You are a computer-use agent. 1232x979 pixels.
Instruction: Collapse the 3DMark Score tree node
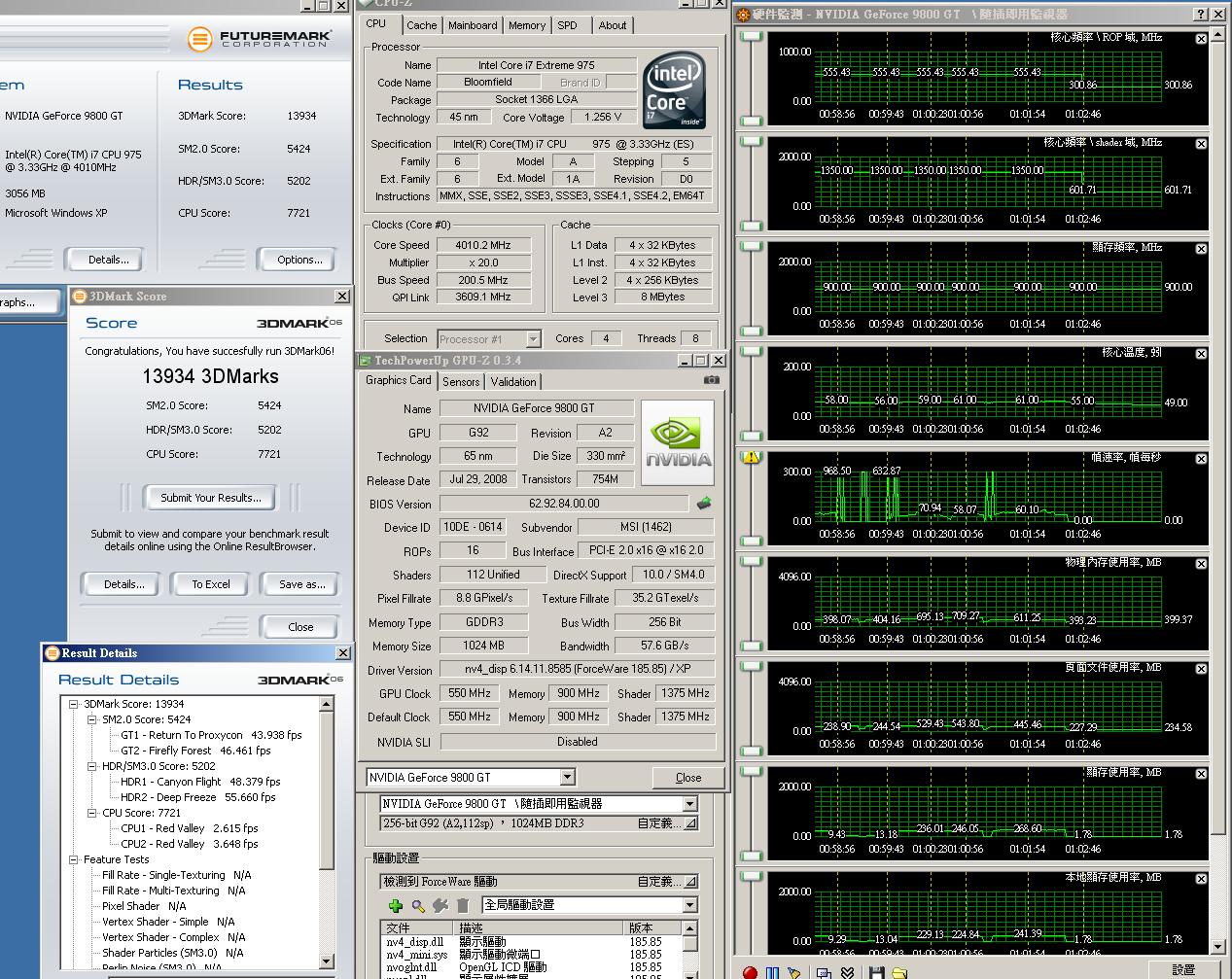pyautogui.click(x=74, y=704)
